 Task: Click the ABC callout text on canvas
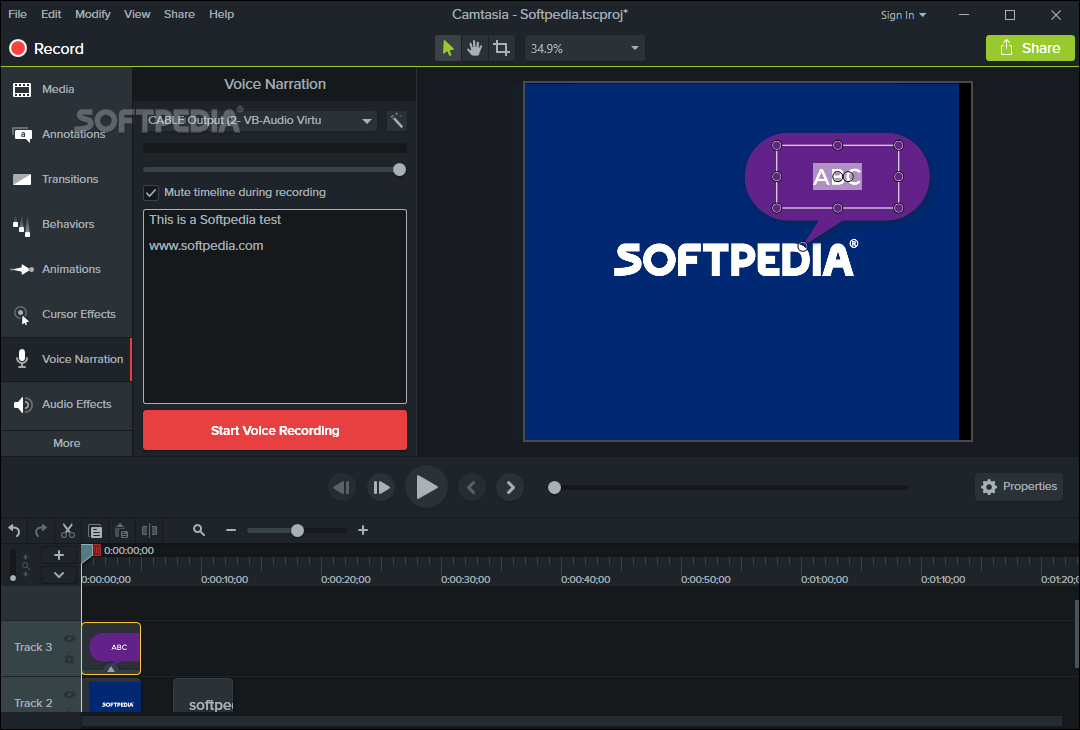point(837,177)
